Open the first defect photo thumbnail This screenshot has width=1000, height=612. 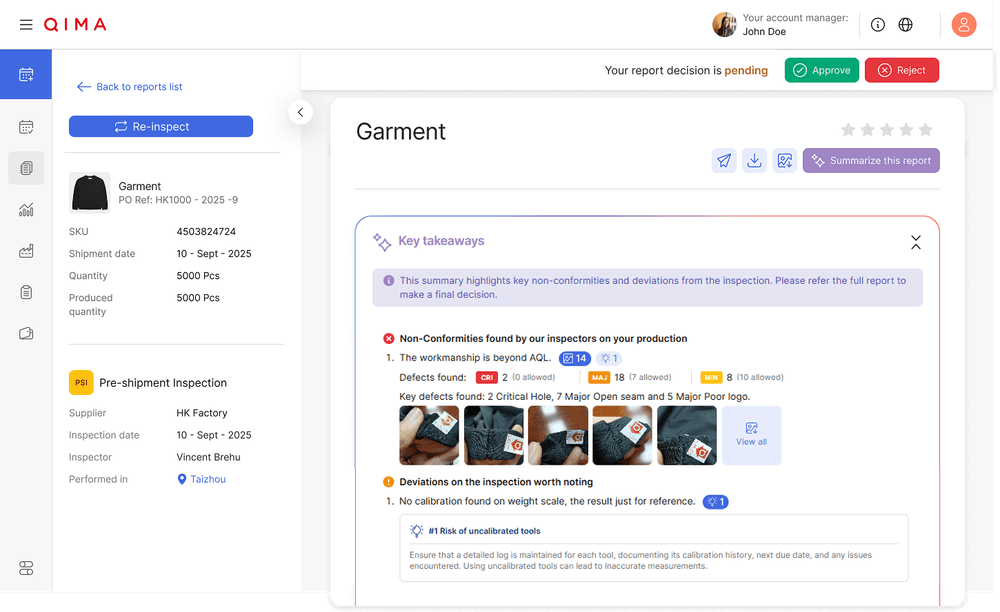[429, 435]
